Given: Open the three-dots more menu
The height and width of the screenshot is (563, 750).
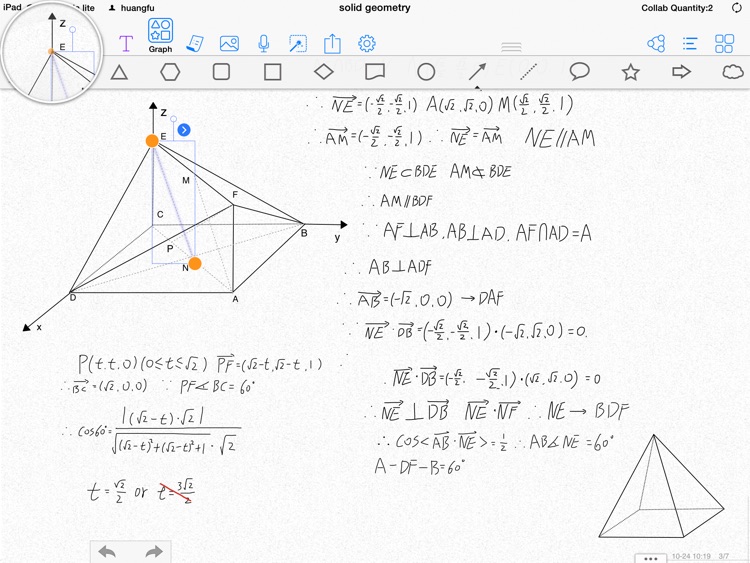Looking at the screenshot, I should 651,558.
